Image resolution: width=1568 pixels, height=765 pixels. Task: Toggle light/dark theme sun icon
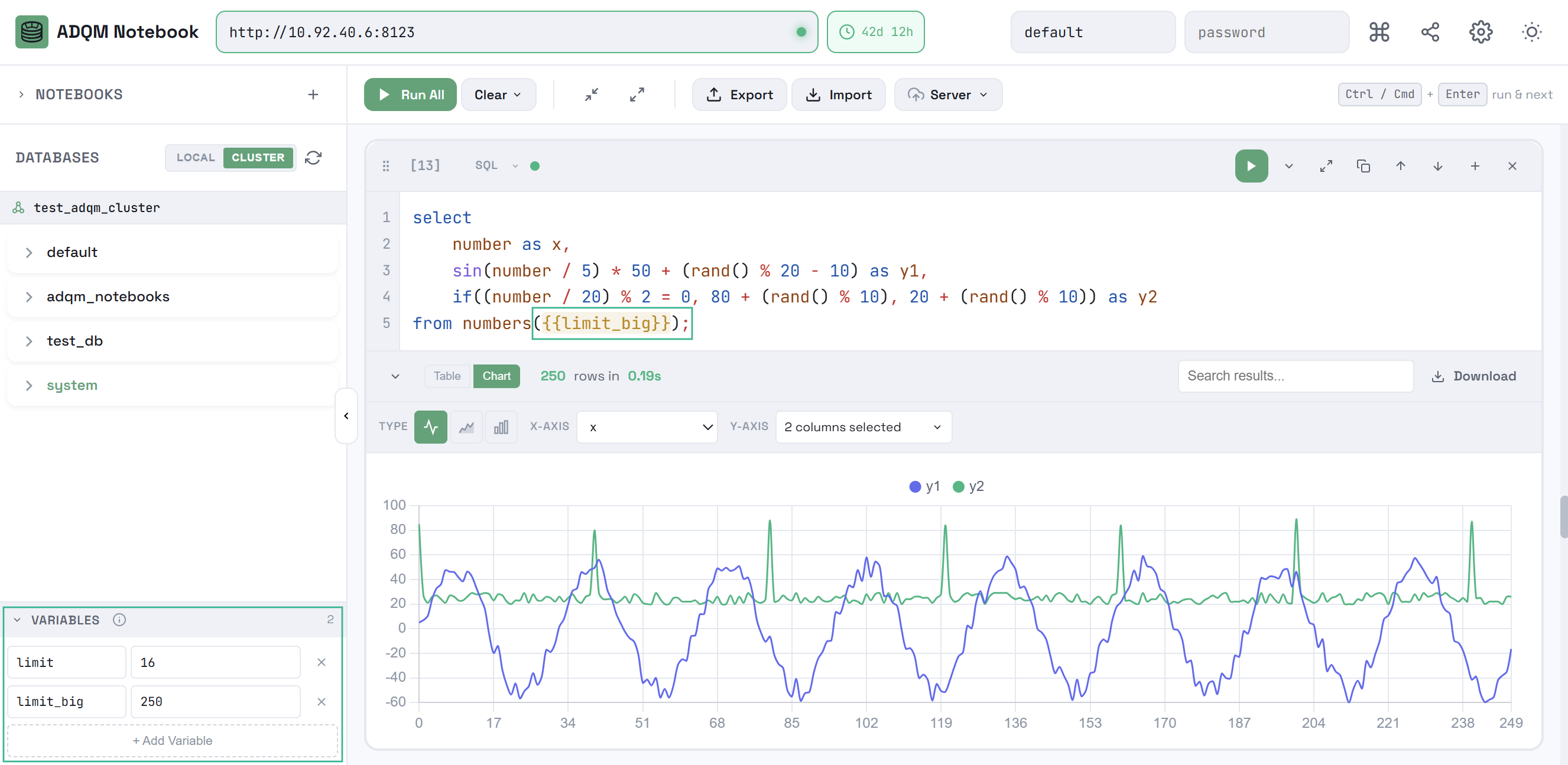[x=1531, y=32]
